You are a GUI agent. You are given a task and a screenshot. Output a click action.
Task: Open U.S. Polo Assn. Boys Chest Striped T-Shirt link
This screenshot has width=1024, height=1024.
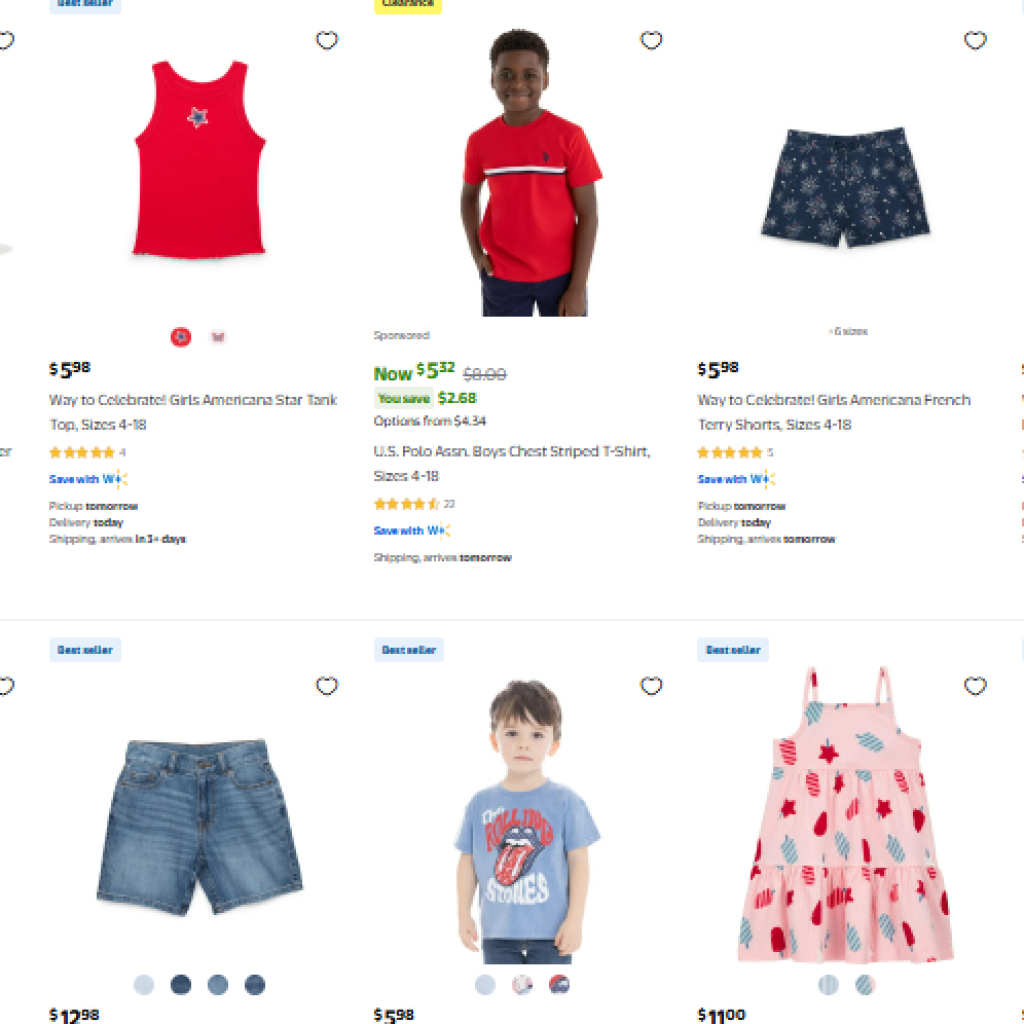[x=512, y=464]
